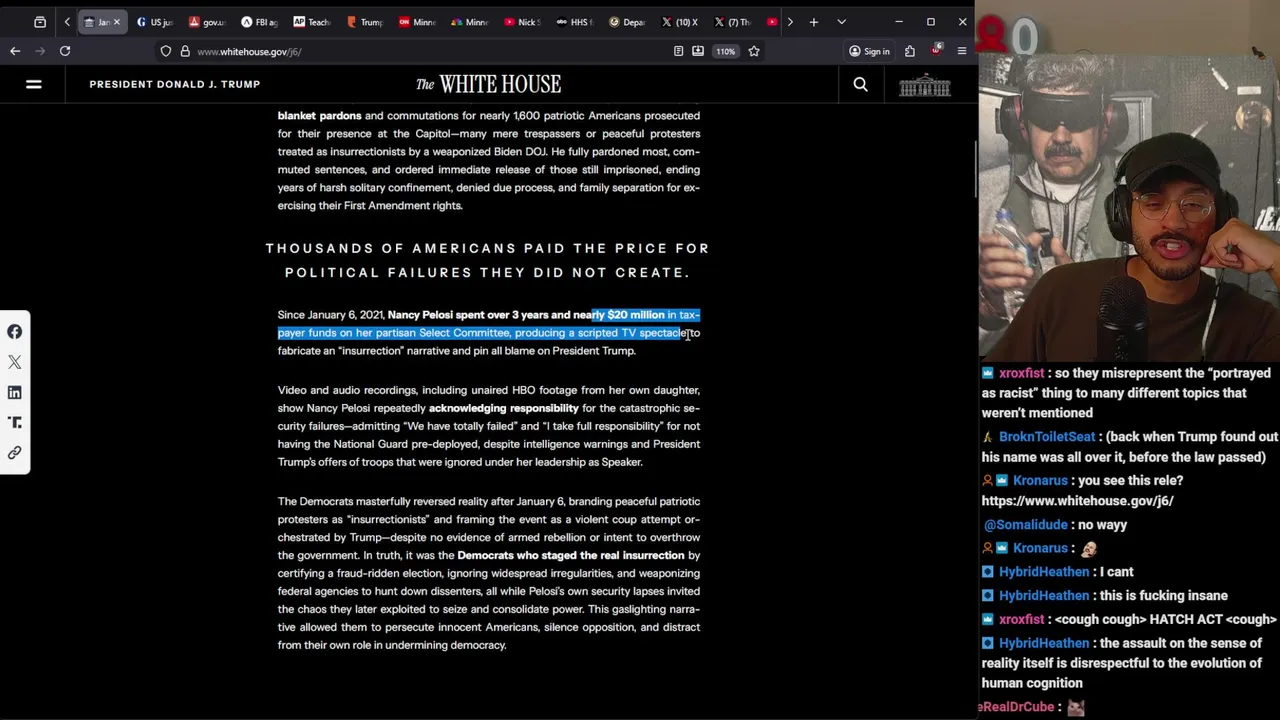Click the page's vertical scrollbar thumb
The height and width of the screenshot is (720, 1280).
(x=975, y=170)
